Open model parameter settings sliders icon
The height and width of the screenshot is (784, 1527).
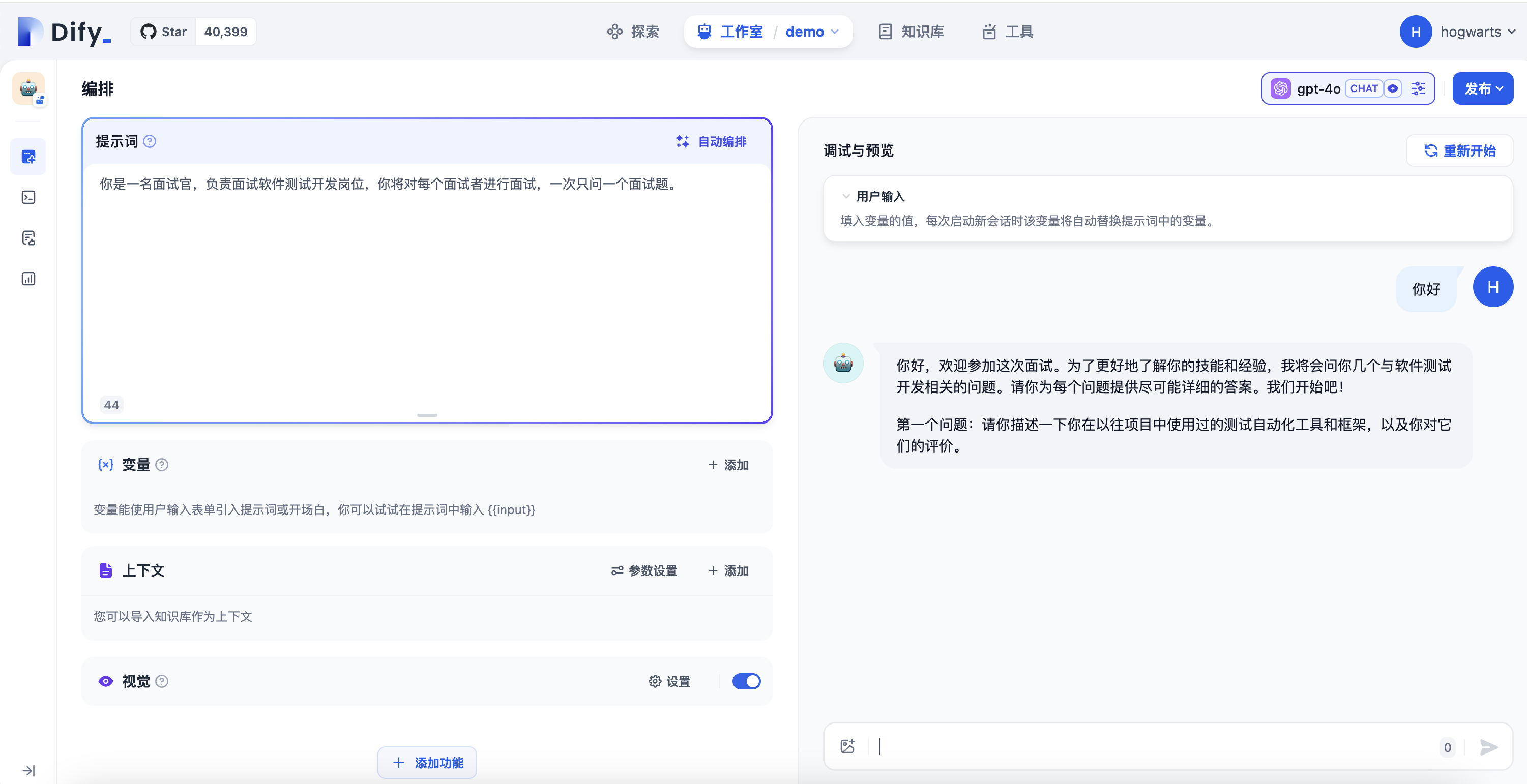[x=1418, y=88]
